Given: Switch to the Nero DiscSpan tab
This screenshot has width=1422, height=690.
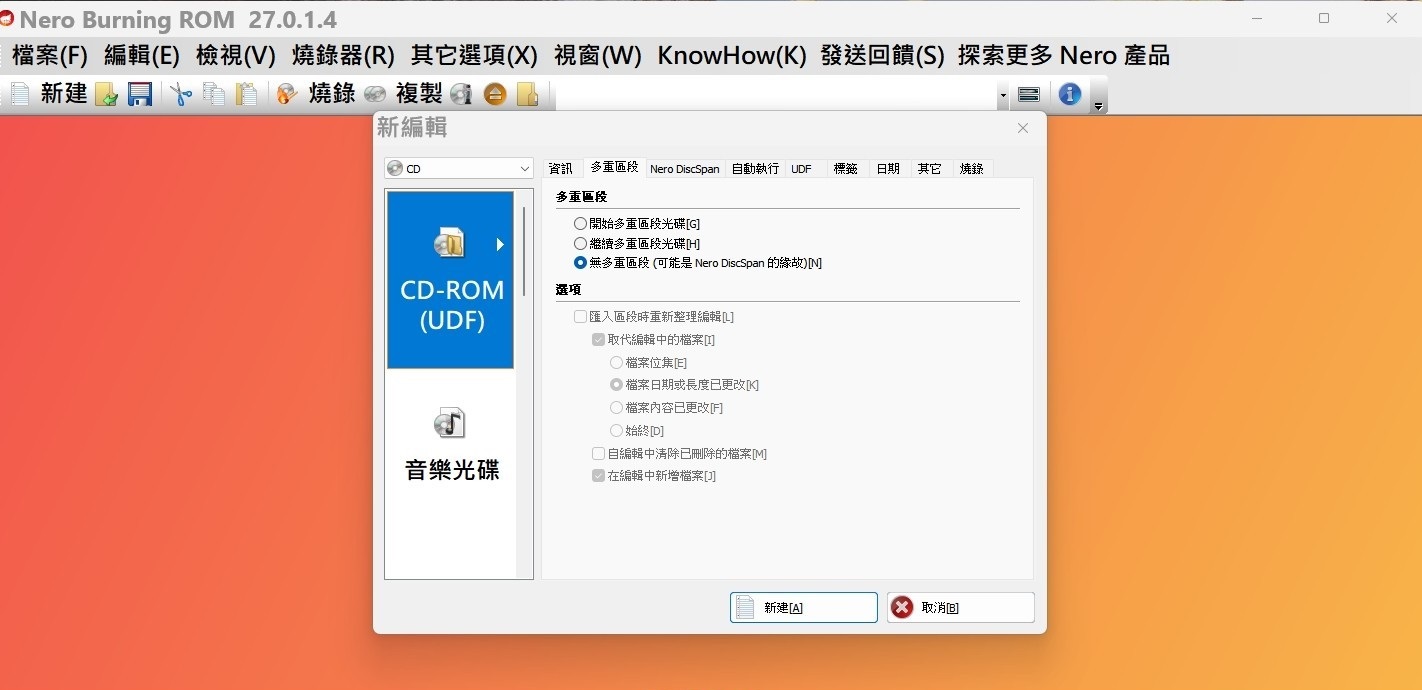Looking at the screenshot, I should coord(684,169).
